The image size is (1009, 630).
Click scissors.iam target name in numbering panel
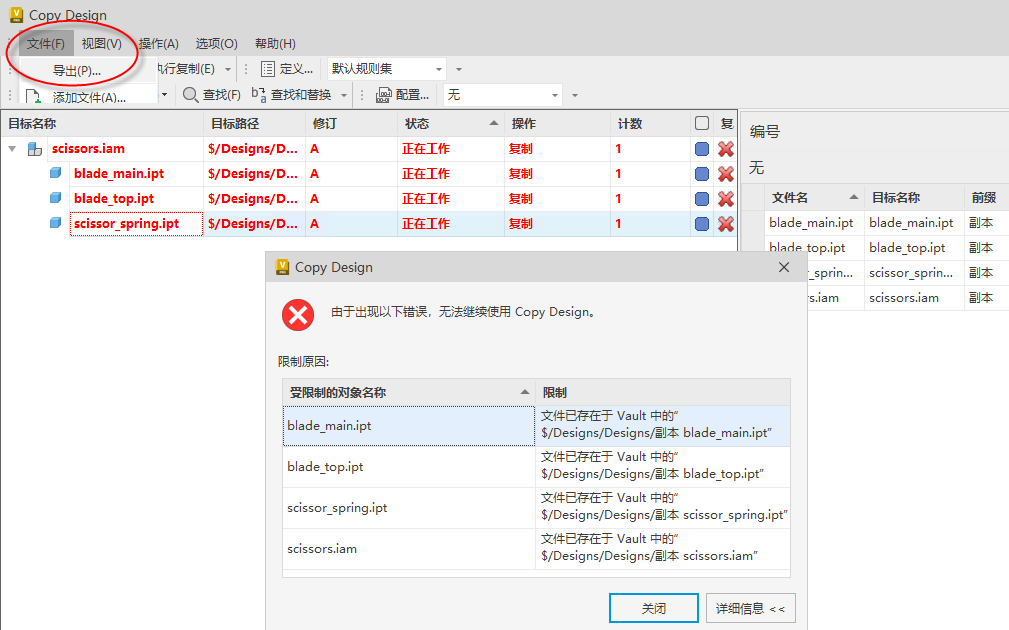pos(904,298)
